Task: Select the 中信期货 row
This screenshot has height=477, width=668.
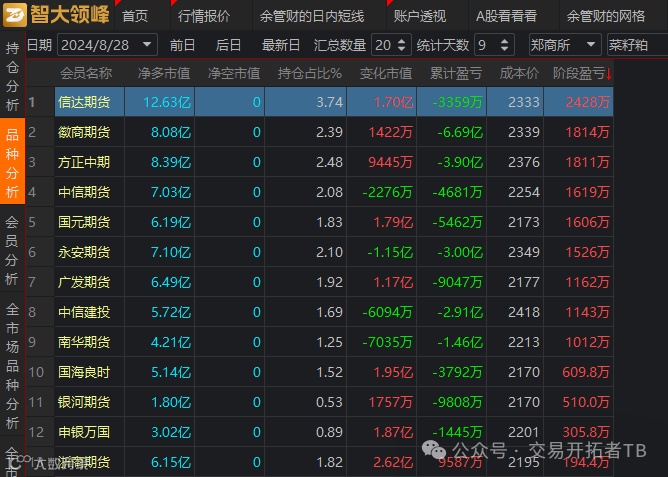Action: pos(320,192)
